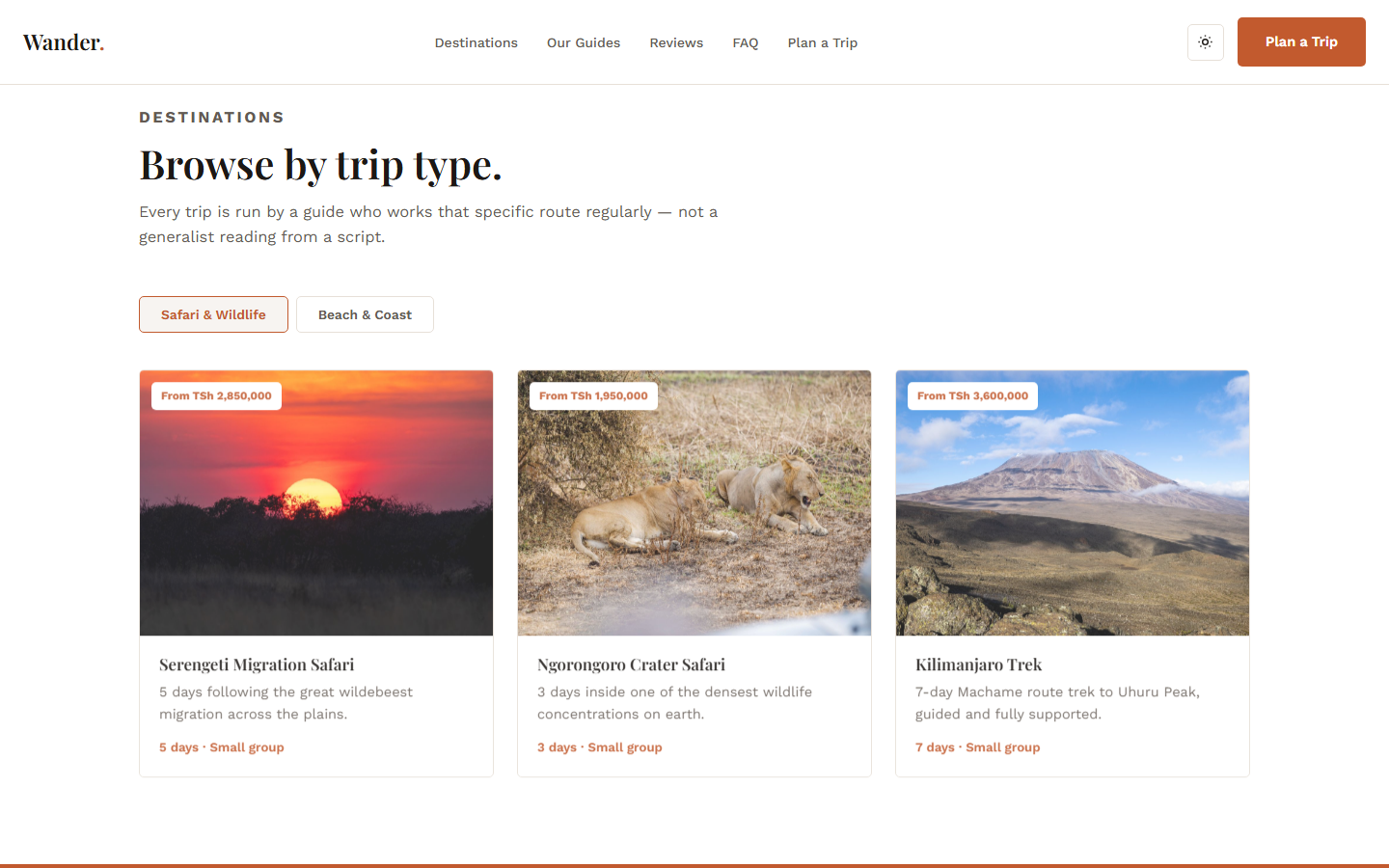Open the Reviews nav link
This screenshot has height=868, width=1389.
coord(676,42)
